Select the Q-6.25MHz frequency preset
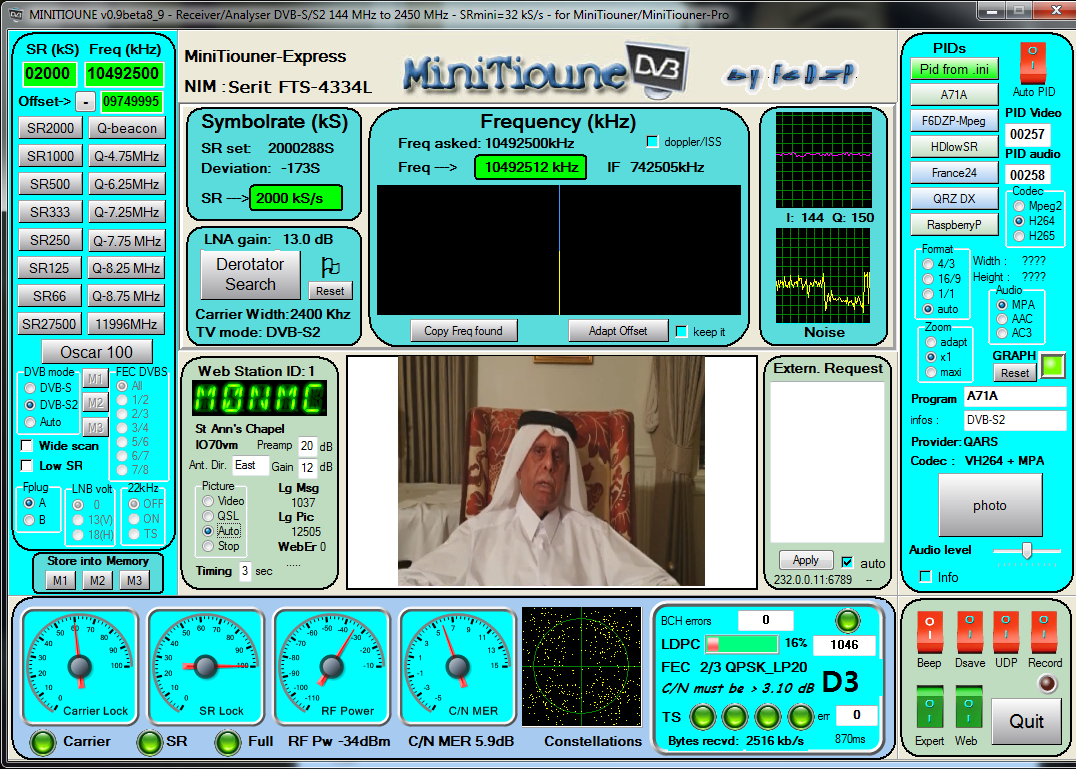 point(127,185)
